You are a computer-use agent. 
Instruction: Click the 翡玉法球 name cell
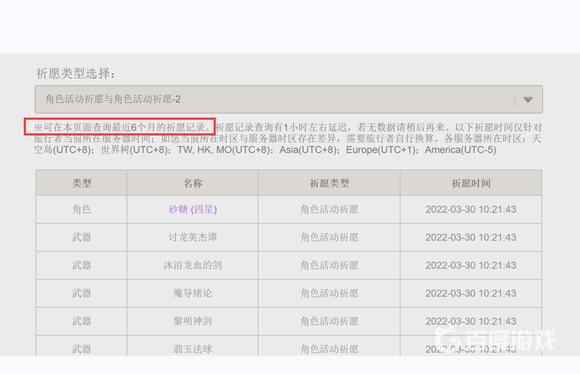[193, 346]
